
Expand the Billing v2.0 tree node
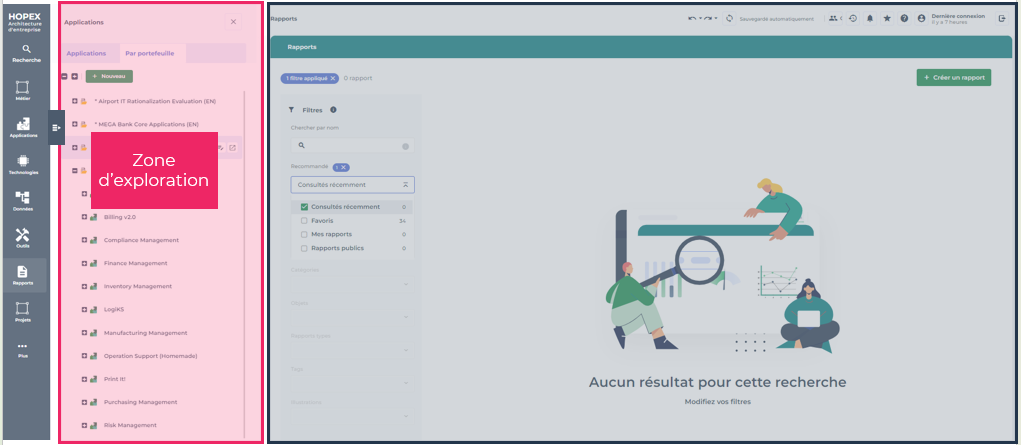[85, 217]
